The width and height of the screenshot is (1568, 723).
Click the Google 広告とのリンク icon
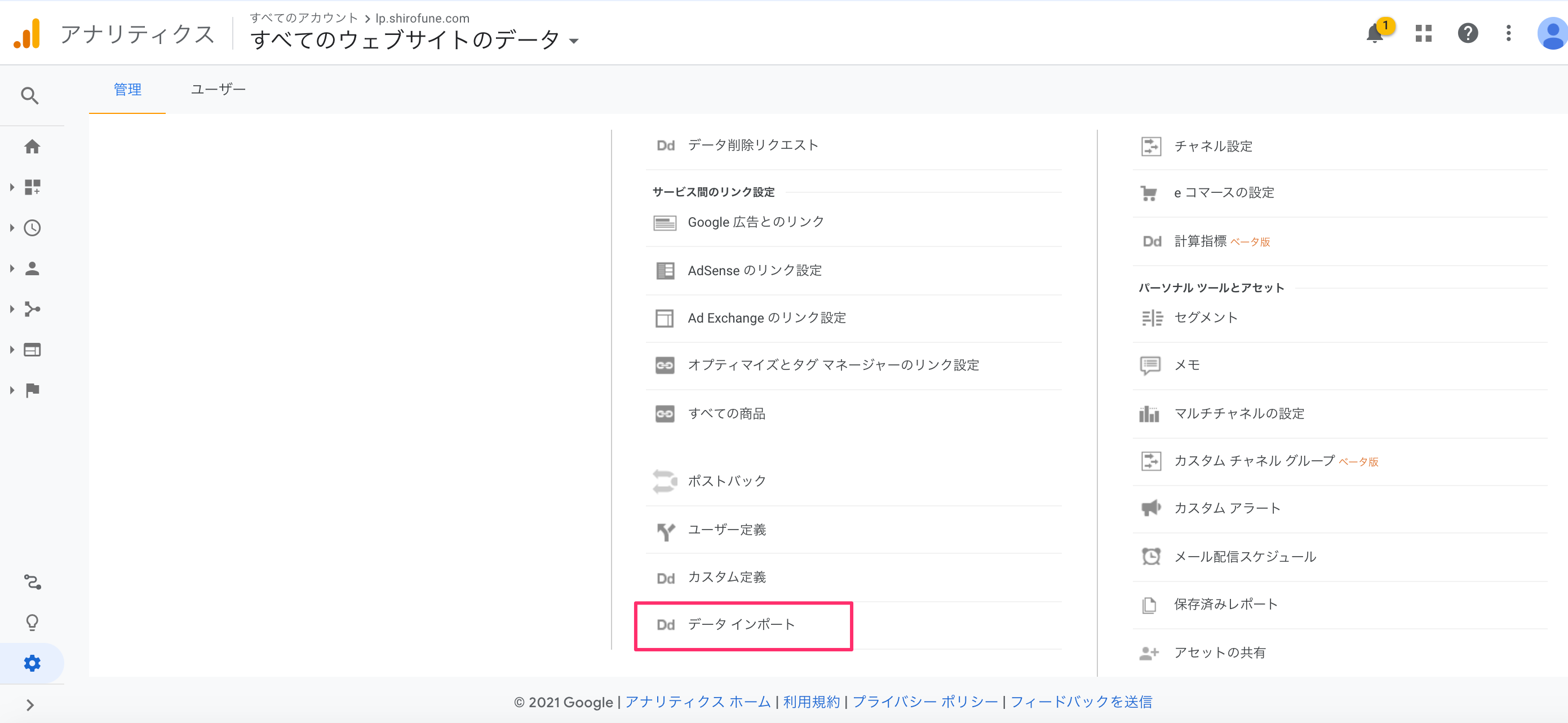coord(665,223)
